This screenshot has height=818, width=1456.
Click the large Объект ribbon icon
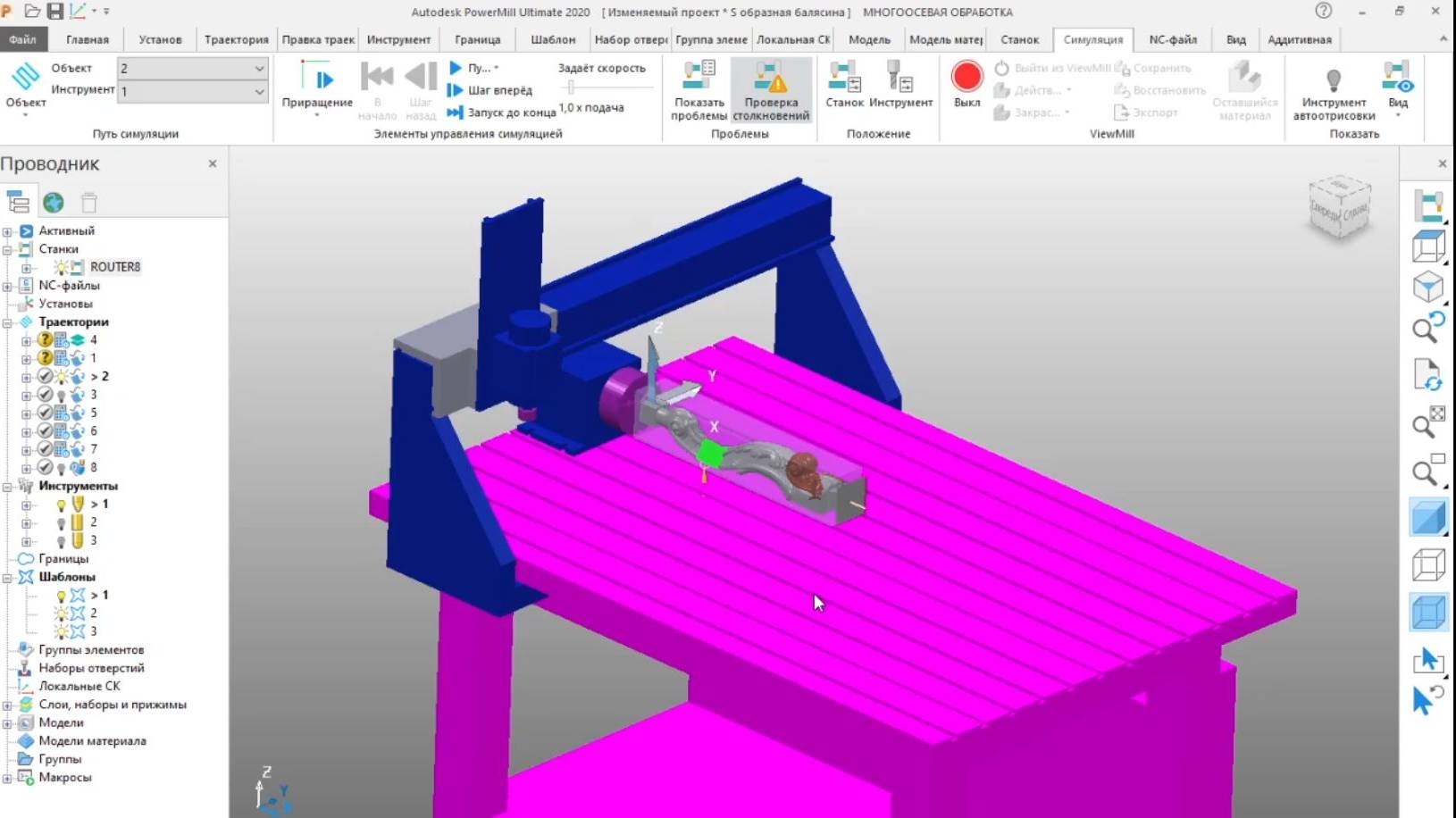click(x=26, y=77)
